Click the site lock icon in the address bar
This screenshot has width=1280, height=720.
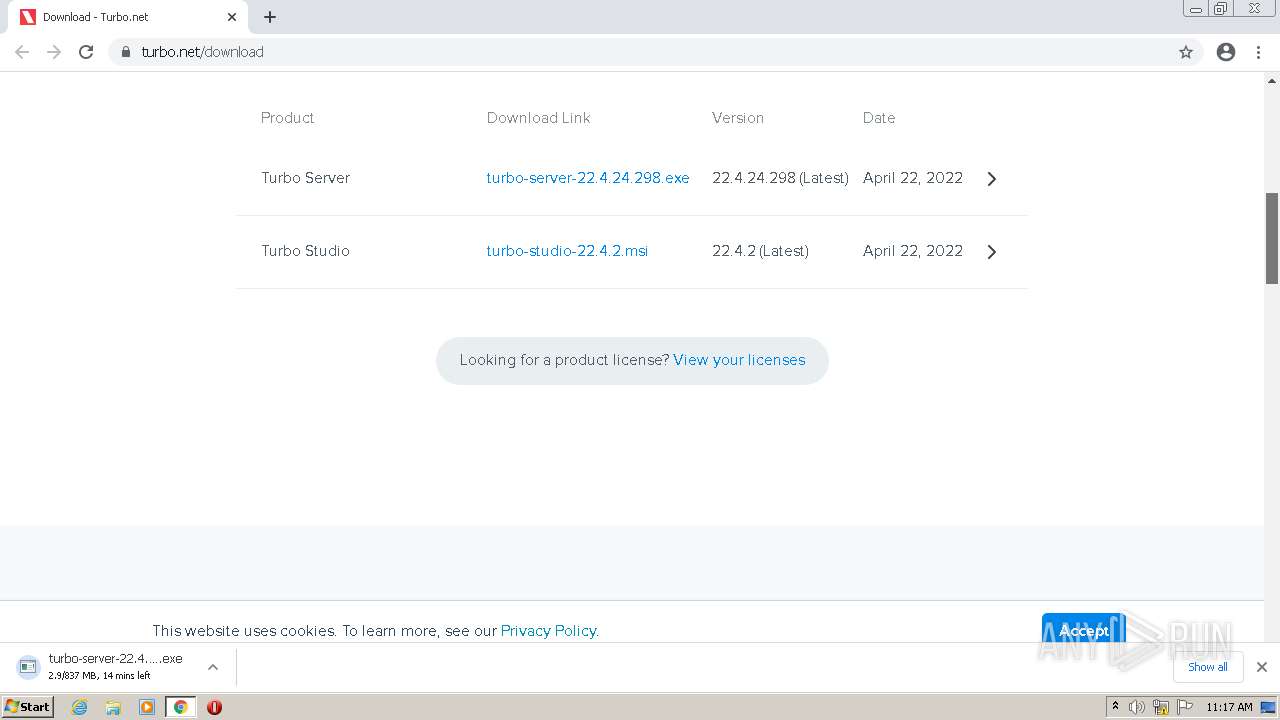click(x=126, y=52)
